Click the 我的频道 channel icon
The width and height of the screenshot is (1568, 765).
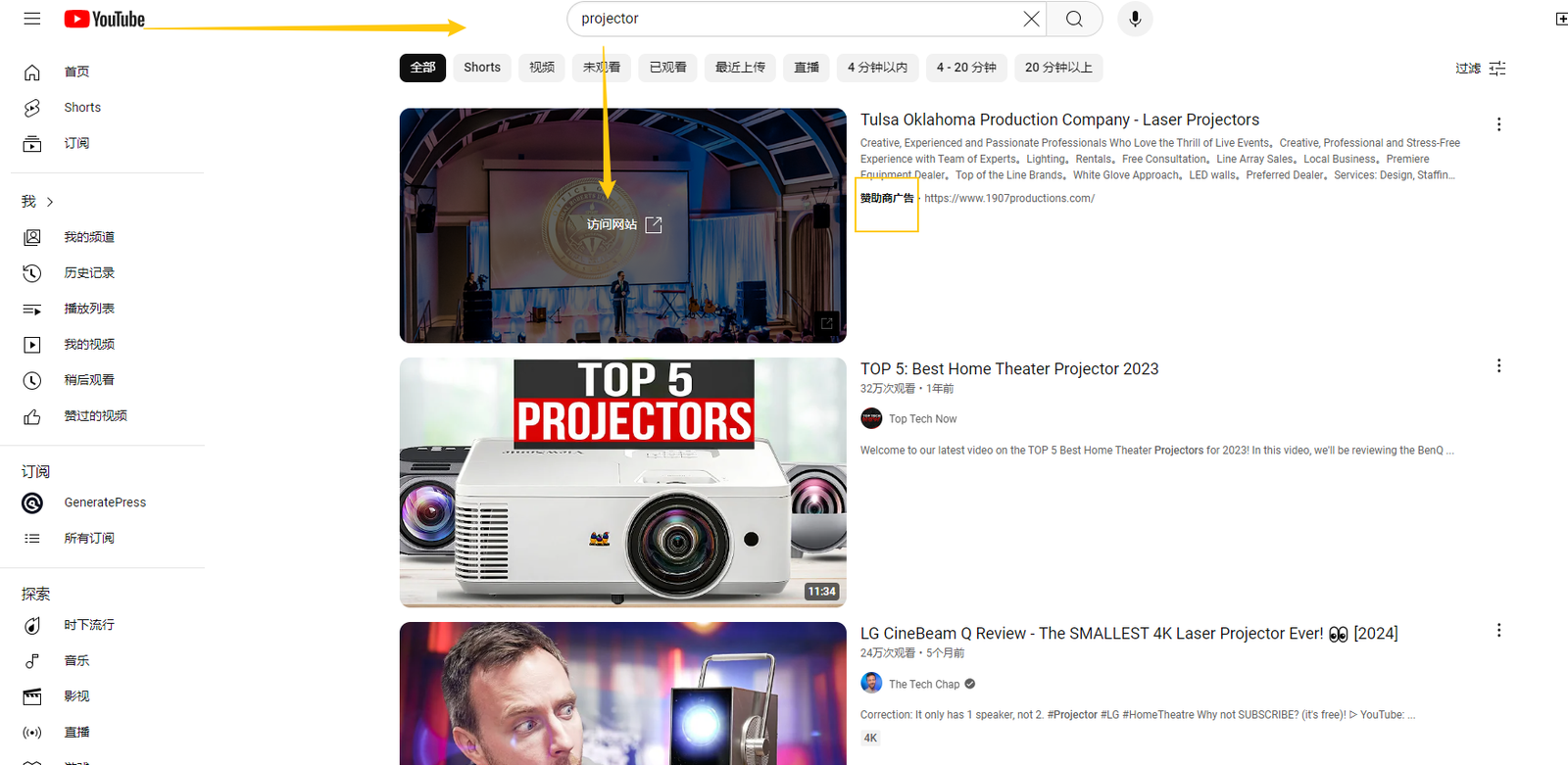pos(32,237)
